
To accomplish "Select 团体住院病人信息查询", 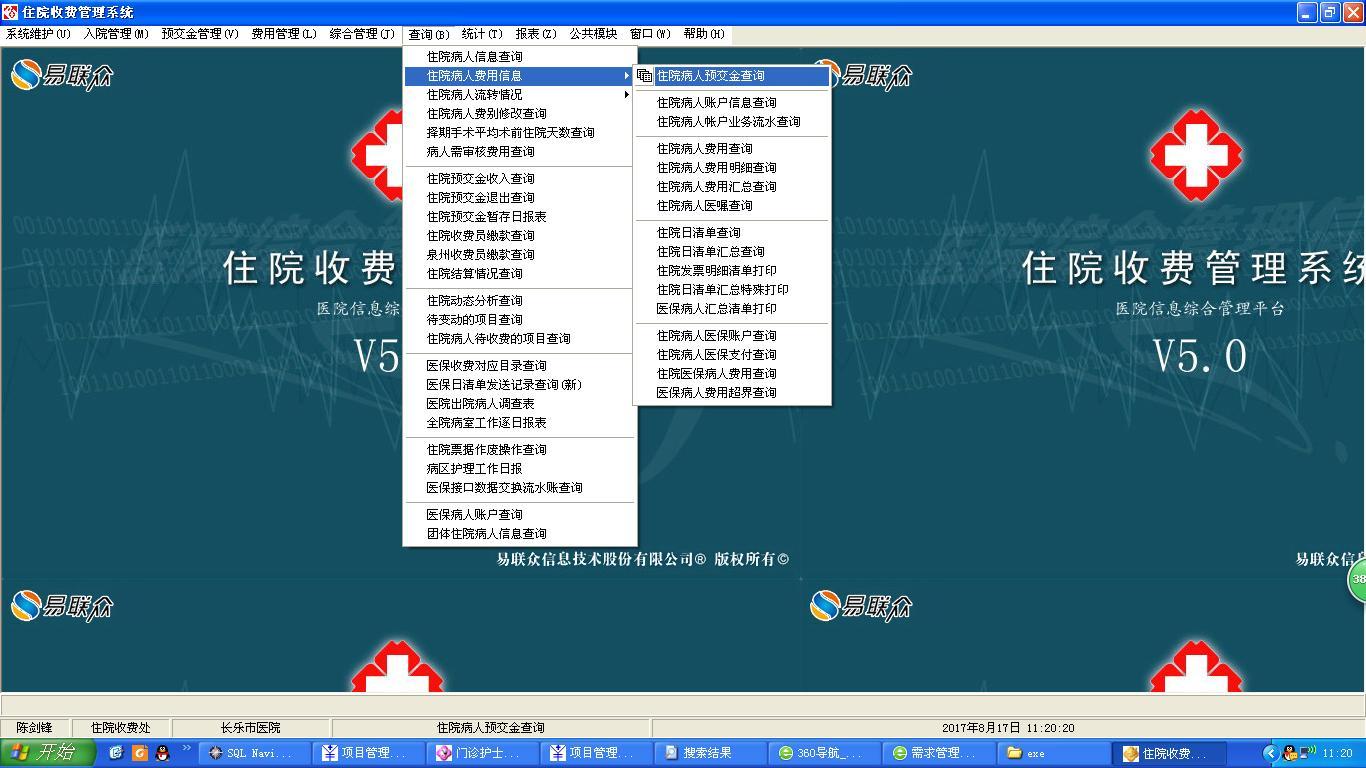I will click(x=518, y=534).
